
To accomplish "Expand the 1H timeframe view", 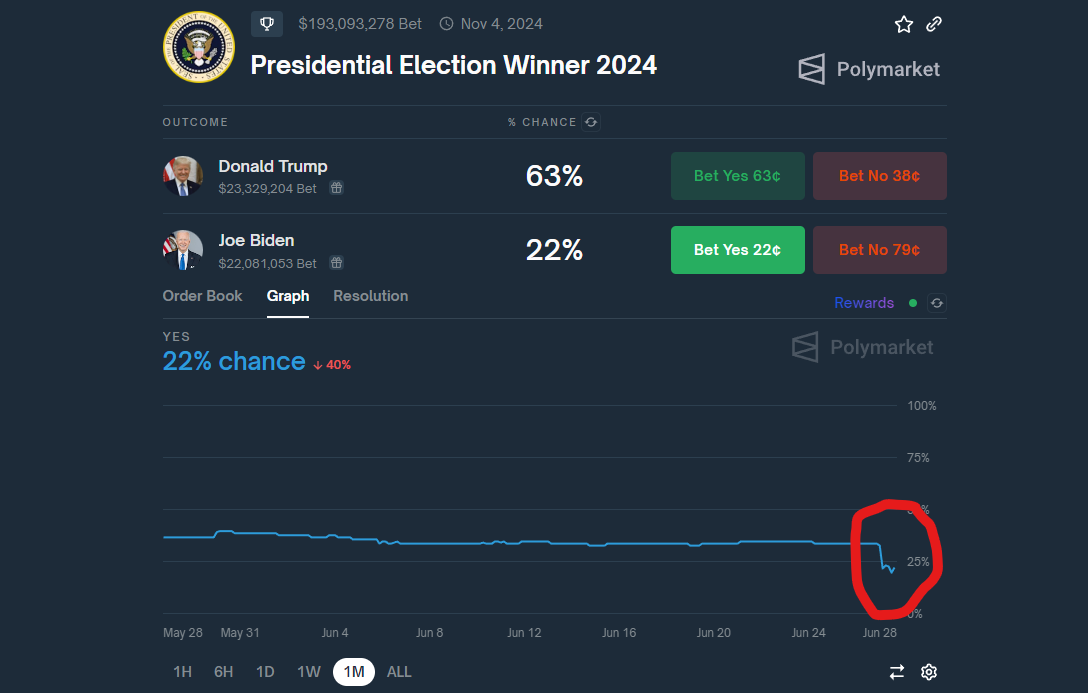I will pyautogui.click(x=182, y=672).
